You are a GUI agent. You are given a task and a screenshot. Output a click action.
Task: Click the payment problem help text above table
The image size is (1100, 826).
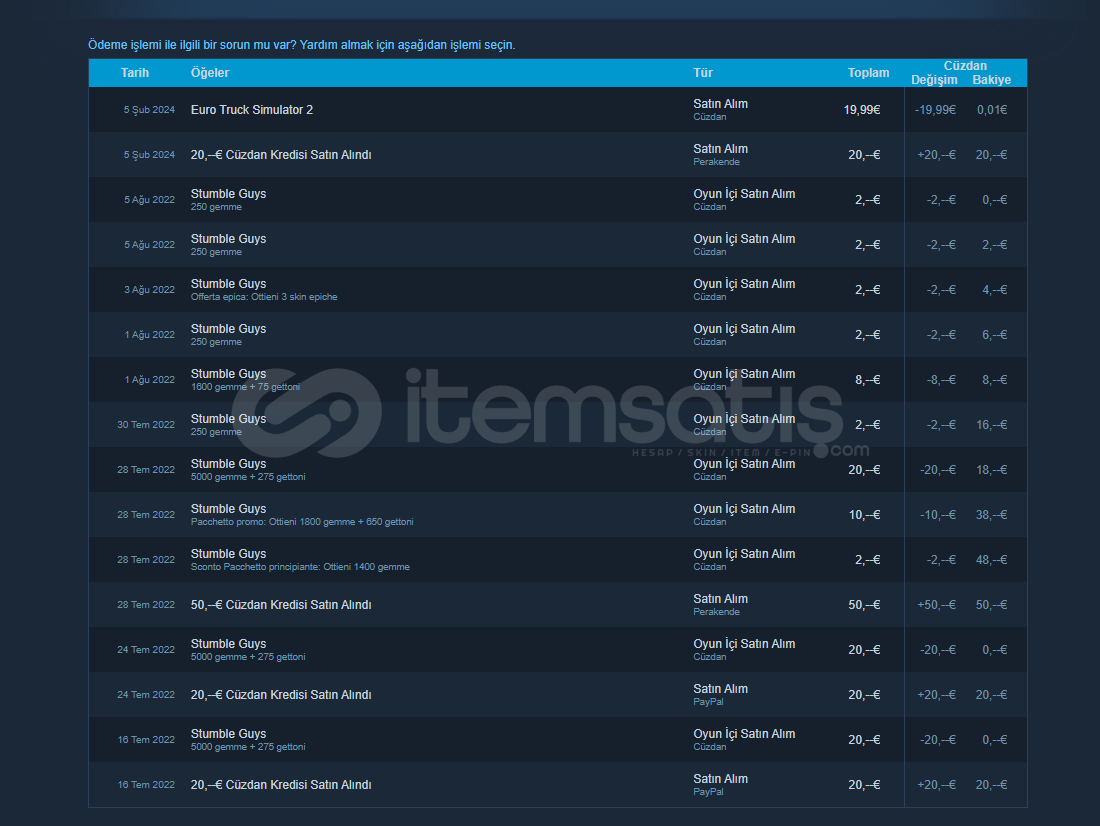pyautogui.click(x=302, y=45)
